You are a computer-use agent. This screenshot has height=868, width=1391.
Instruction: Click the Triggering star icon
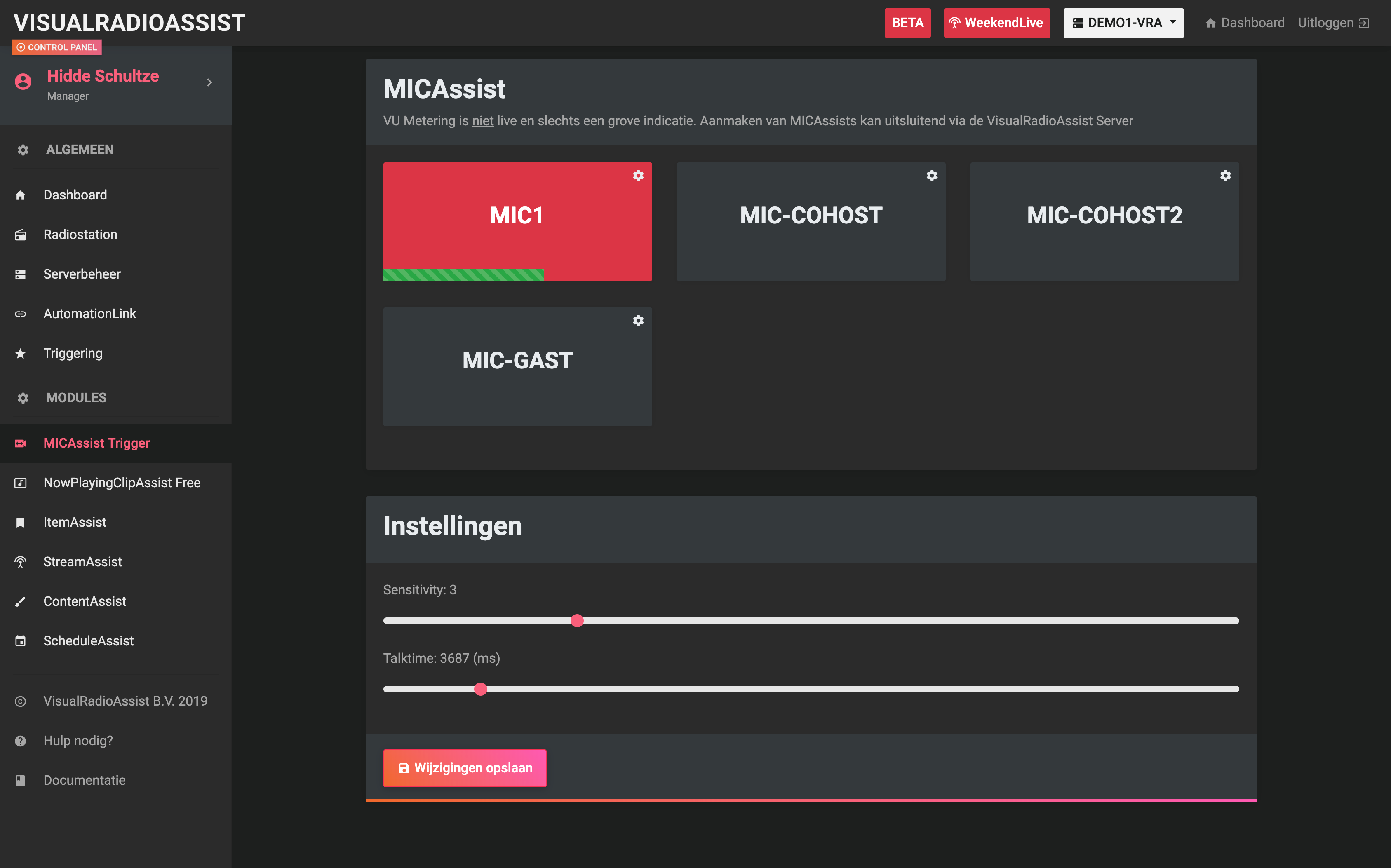coord(21,354)
